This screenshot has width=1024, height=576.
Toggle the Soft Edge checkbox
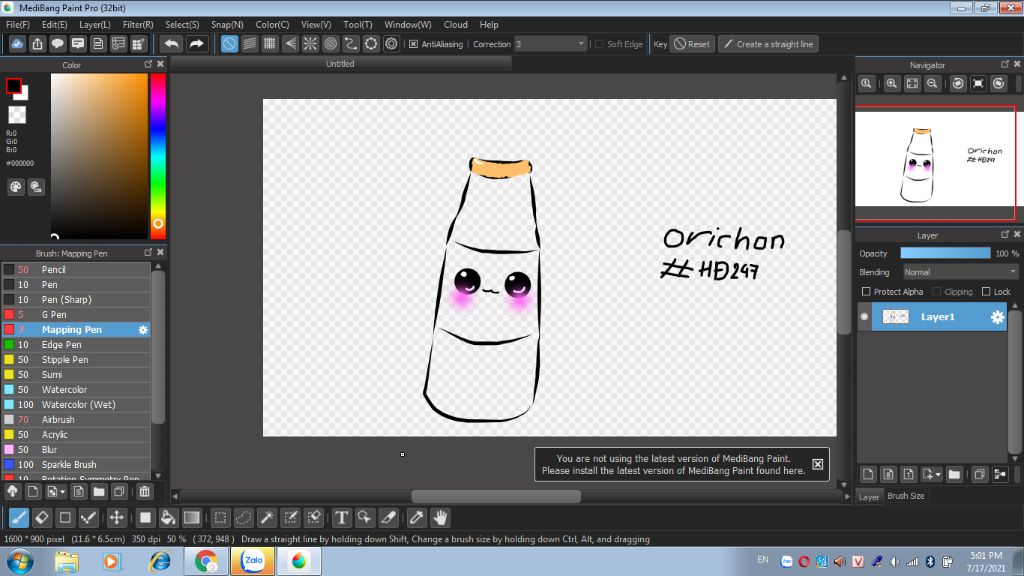599,44
